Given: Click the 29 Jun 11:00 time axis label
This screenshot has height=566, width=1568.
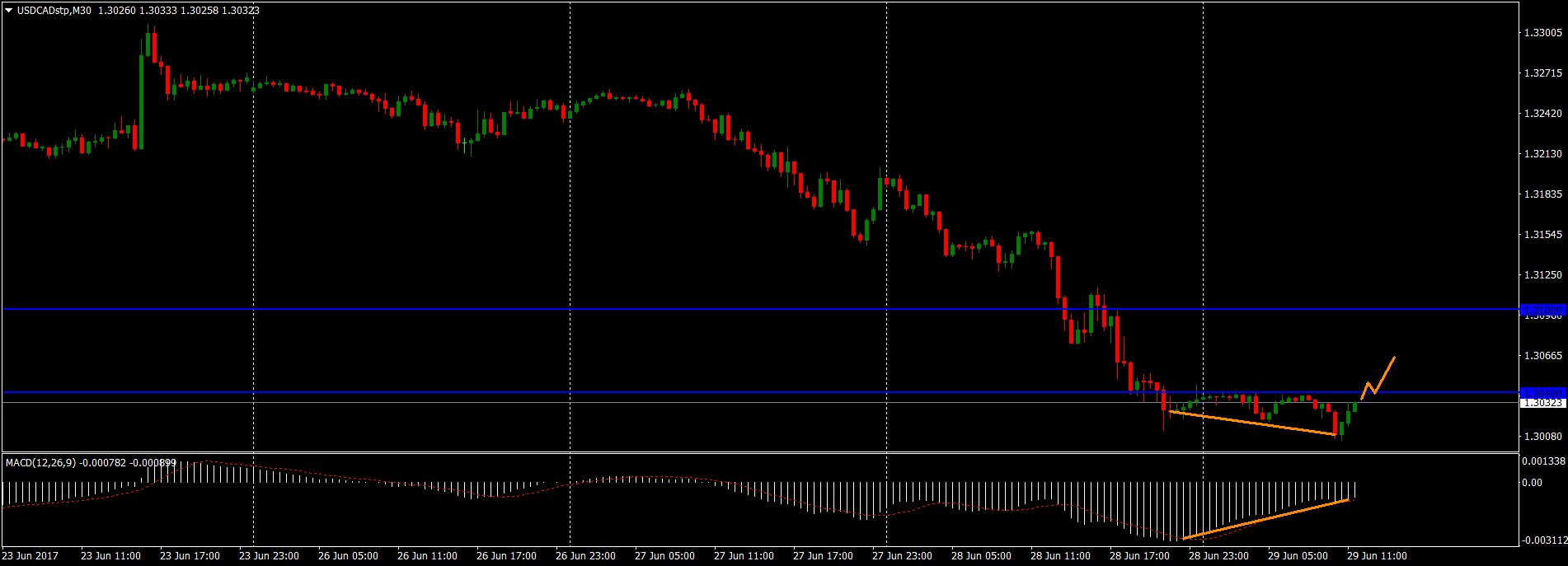Looking at the screenshot, I should (1377, 556).
